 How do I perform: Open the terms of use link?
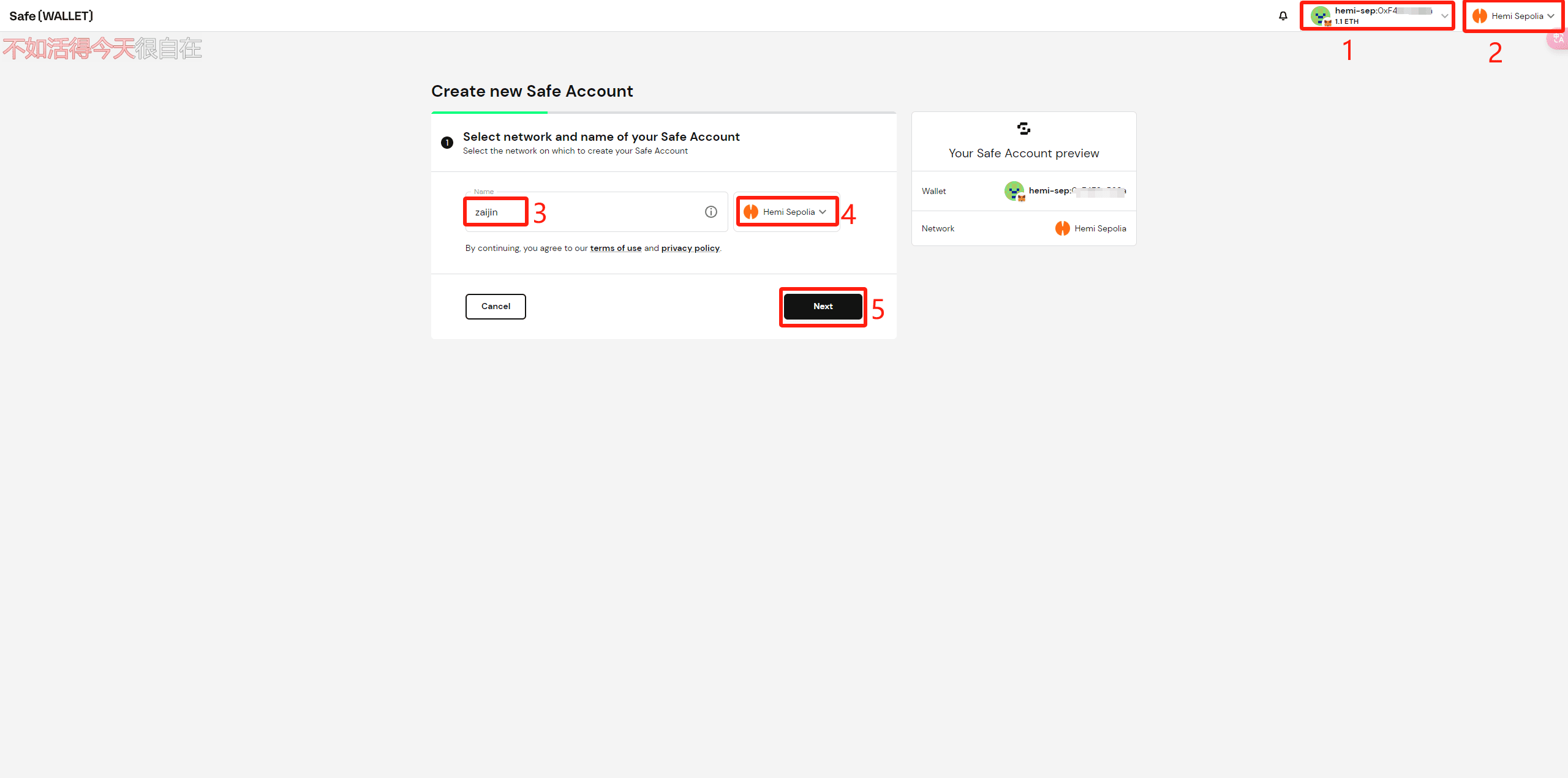(616, 248)
